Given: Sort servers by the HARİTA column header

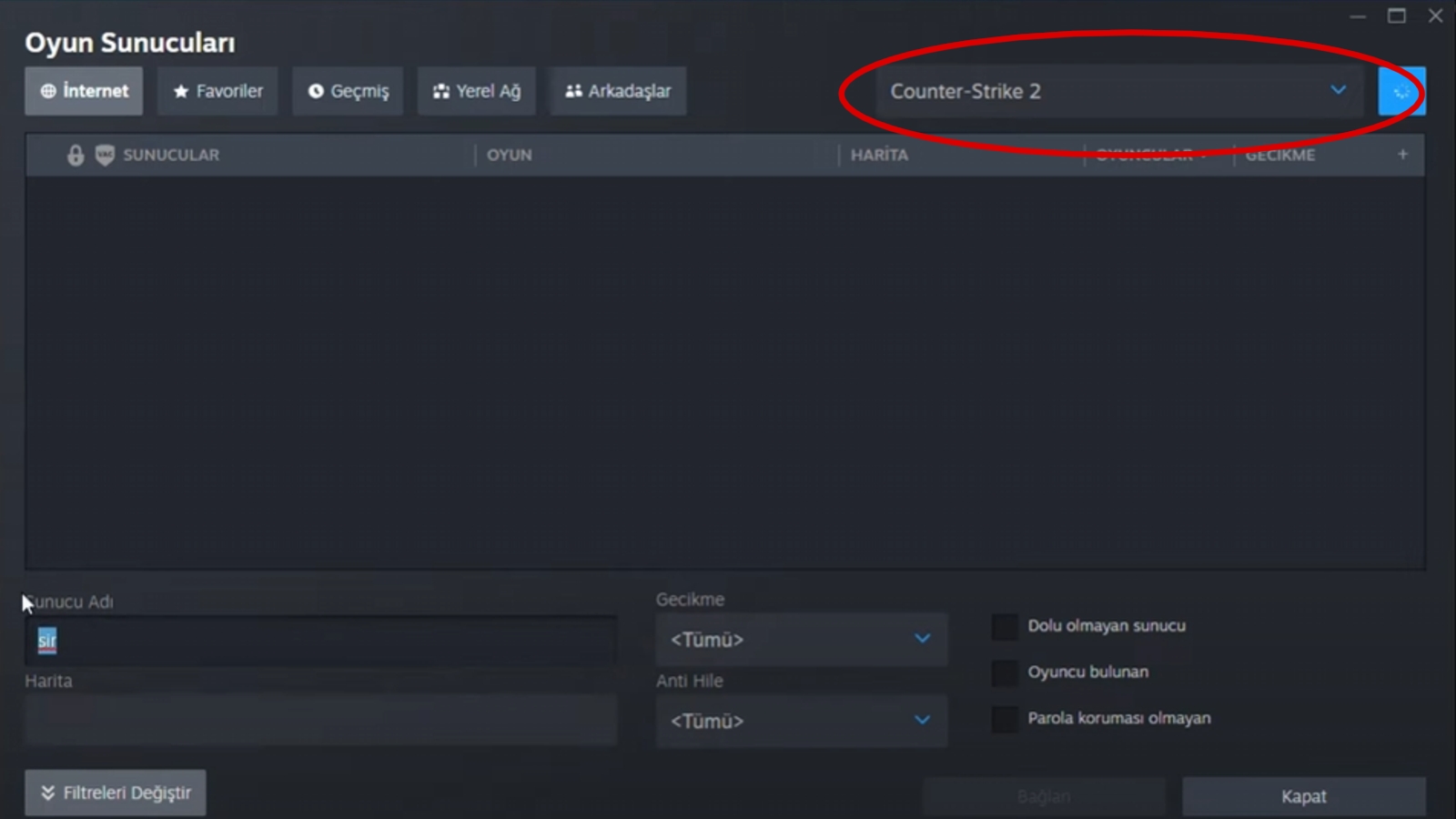Looking at the screenshot, I should point(879,156).
